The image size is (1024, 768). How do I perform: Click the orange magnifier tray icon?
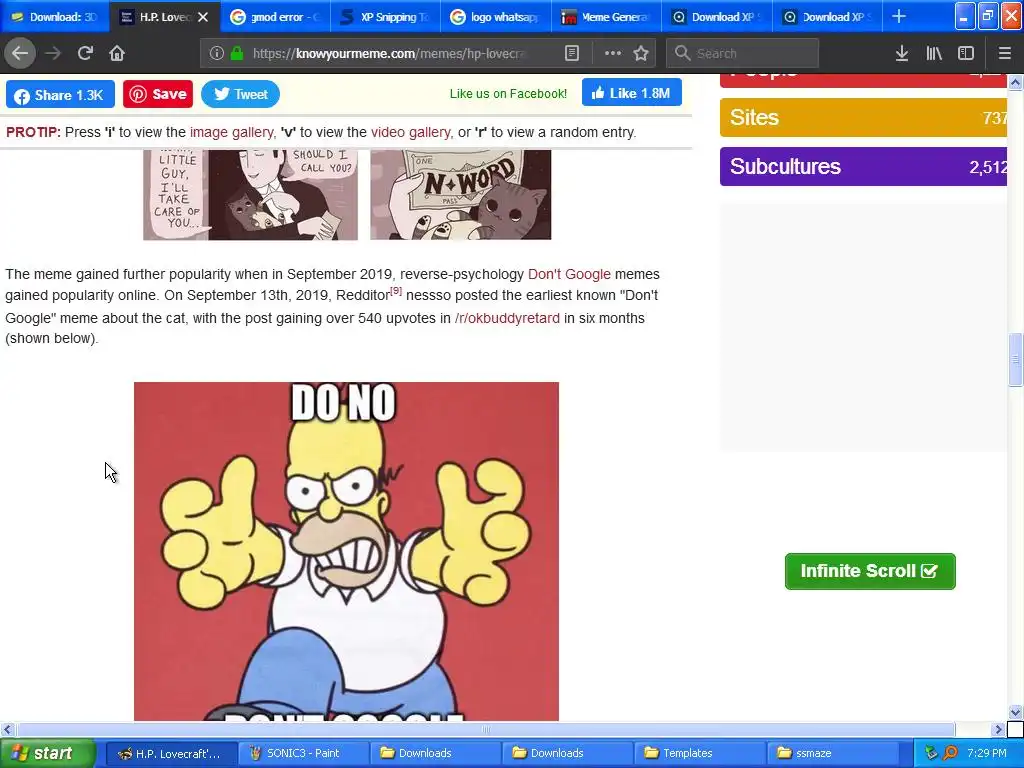point(950,753)
